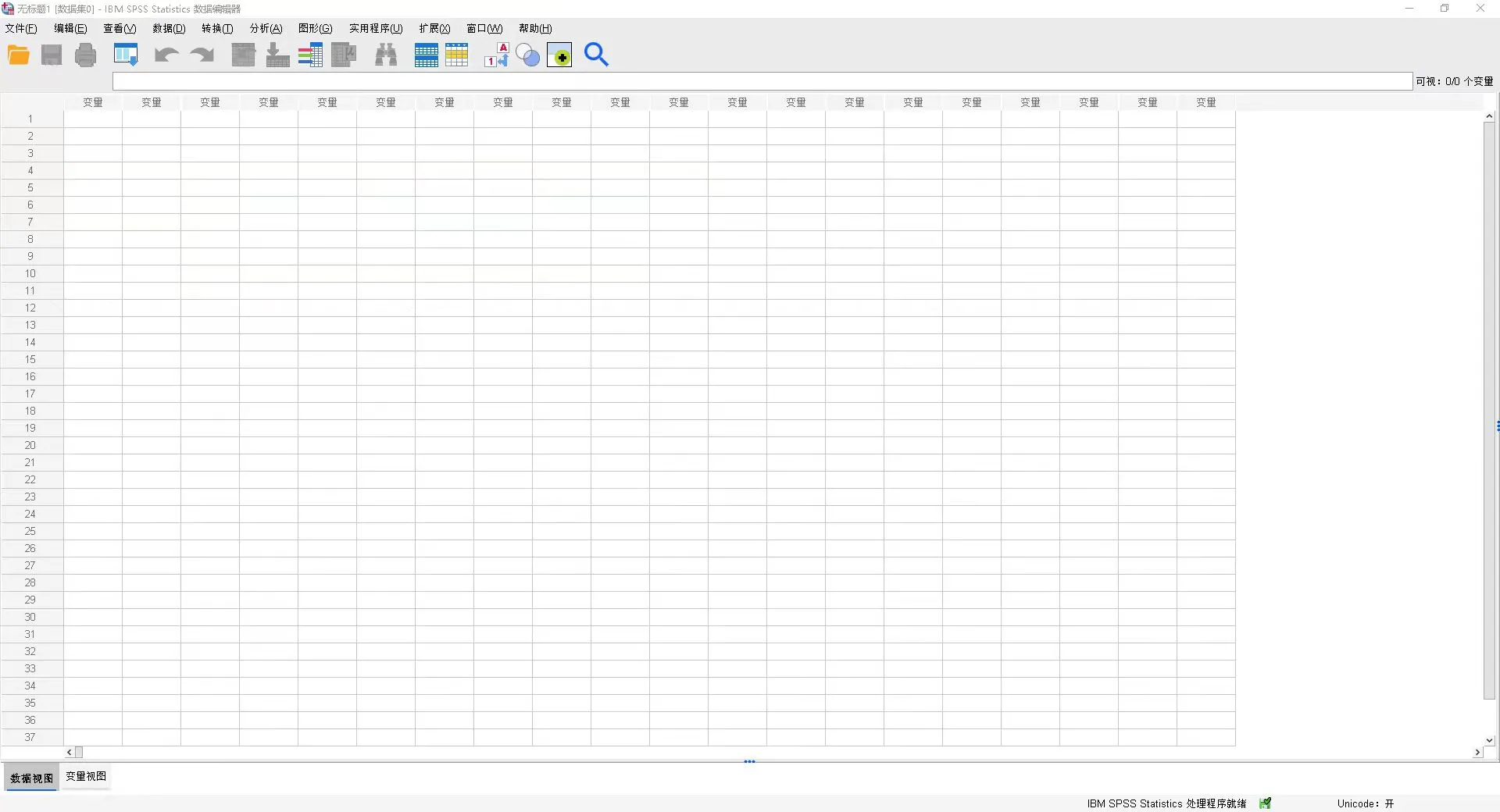This screenshot has height=812, width=1500.
Task: Click the undo arrow icon
Action: (x=166, y=55)
